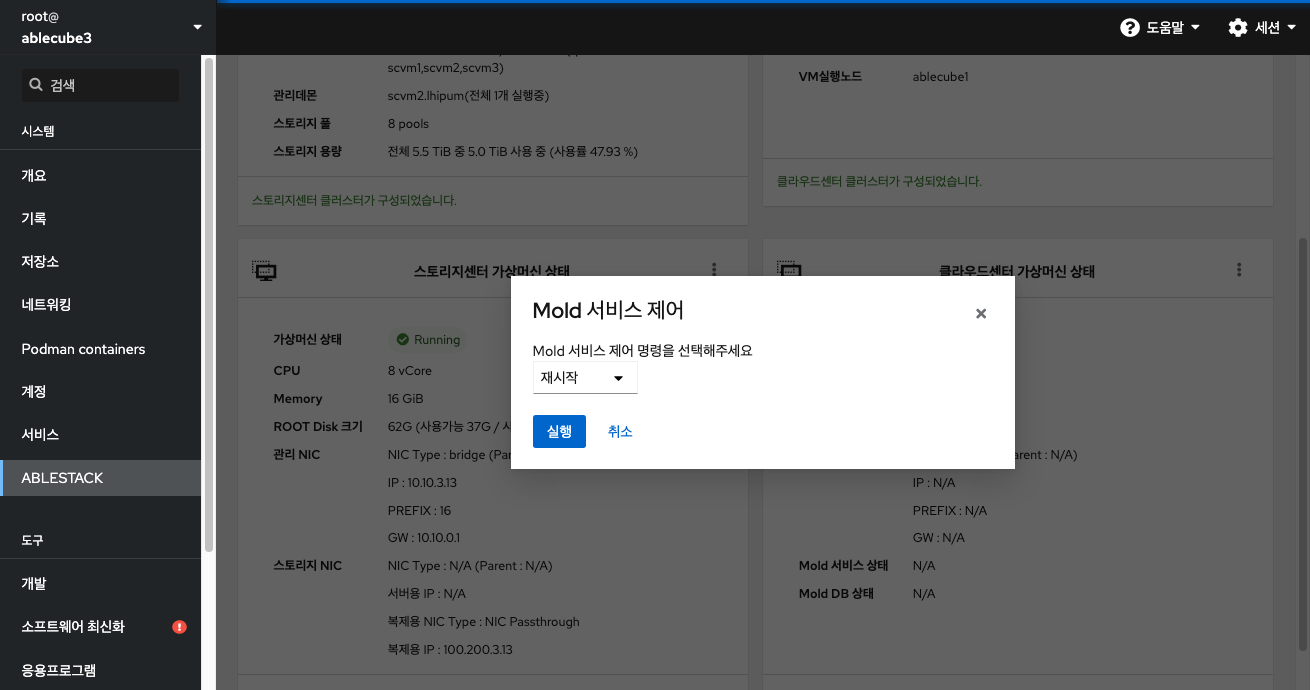Click the red update alert badge
The height and width of the screenshot is (690, 1310).
coord(179,627)
